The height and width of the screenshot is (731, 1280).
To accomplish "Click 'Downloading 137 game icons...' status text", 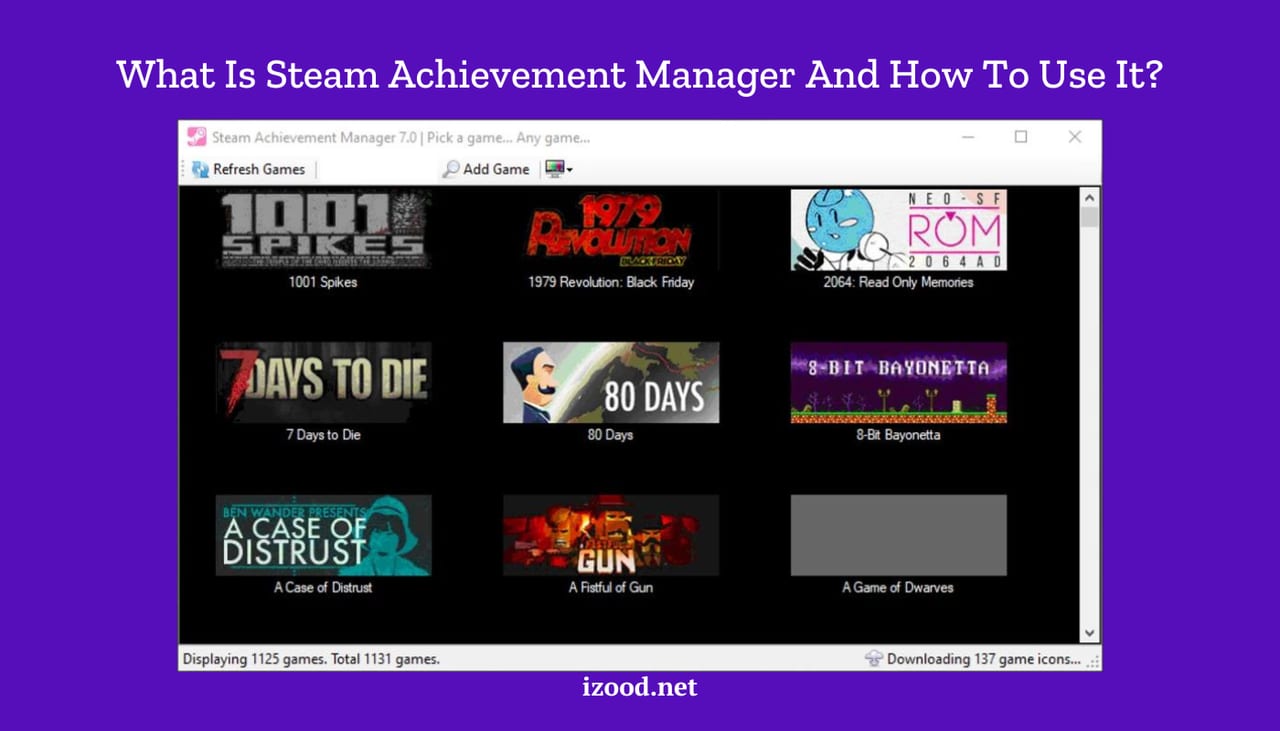I will [984, 659].
